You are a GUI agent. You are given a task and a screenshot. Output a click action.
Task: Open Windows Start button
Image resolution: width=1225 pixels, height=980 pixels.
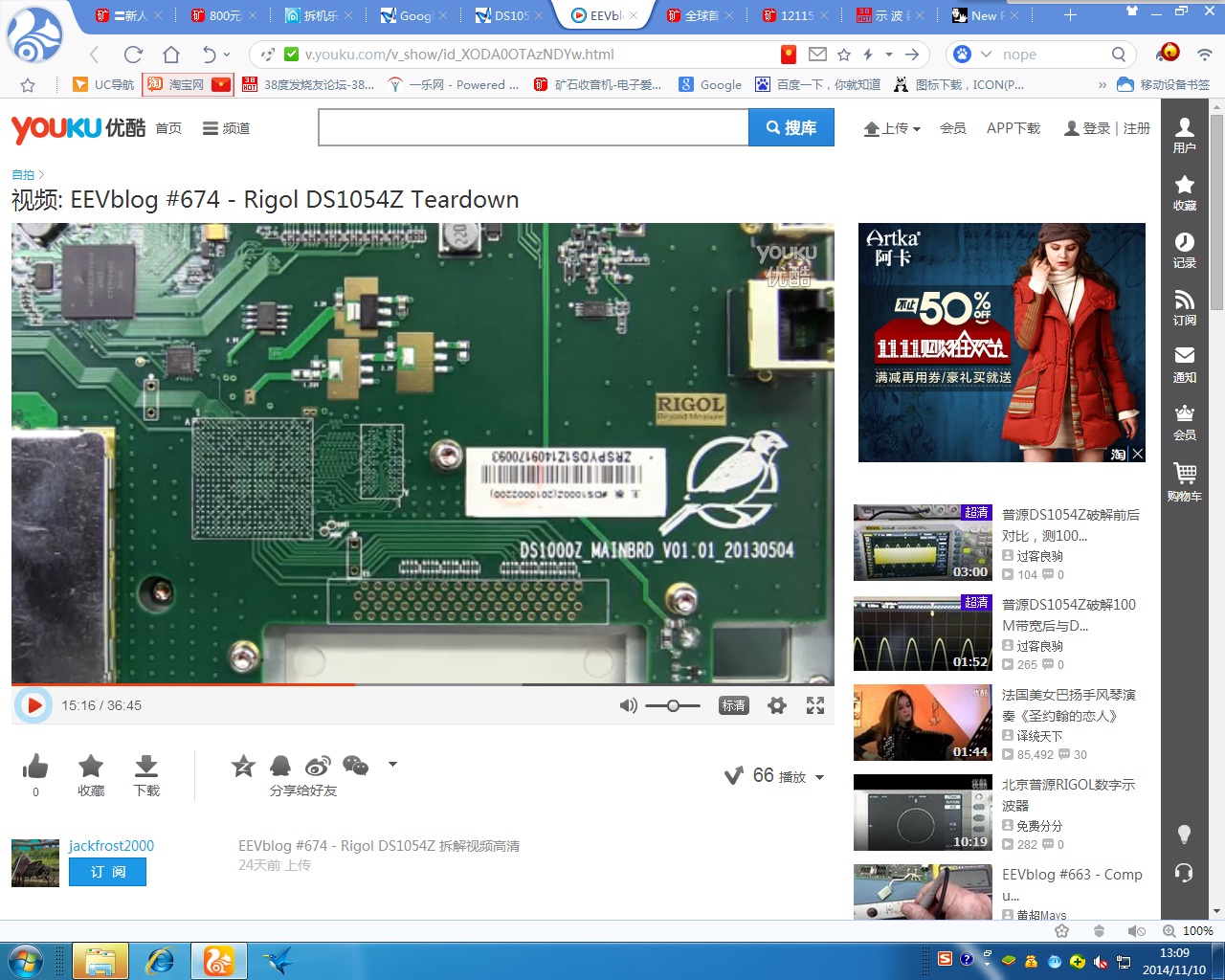tap(26, 961)
